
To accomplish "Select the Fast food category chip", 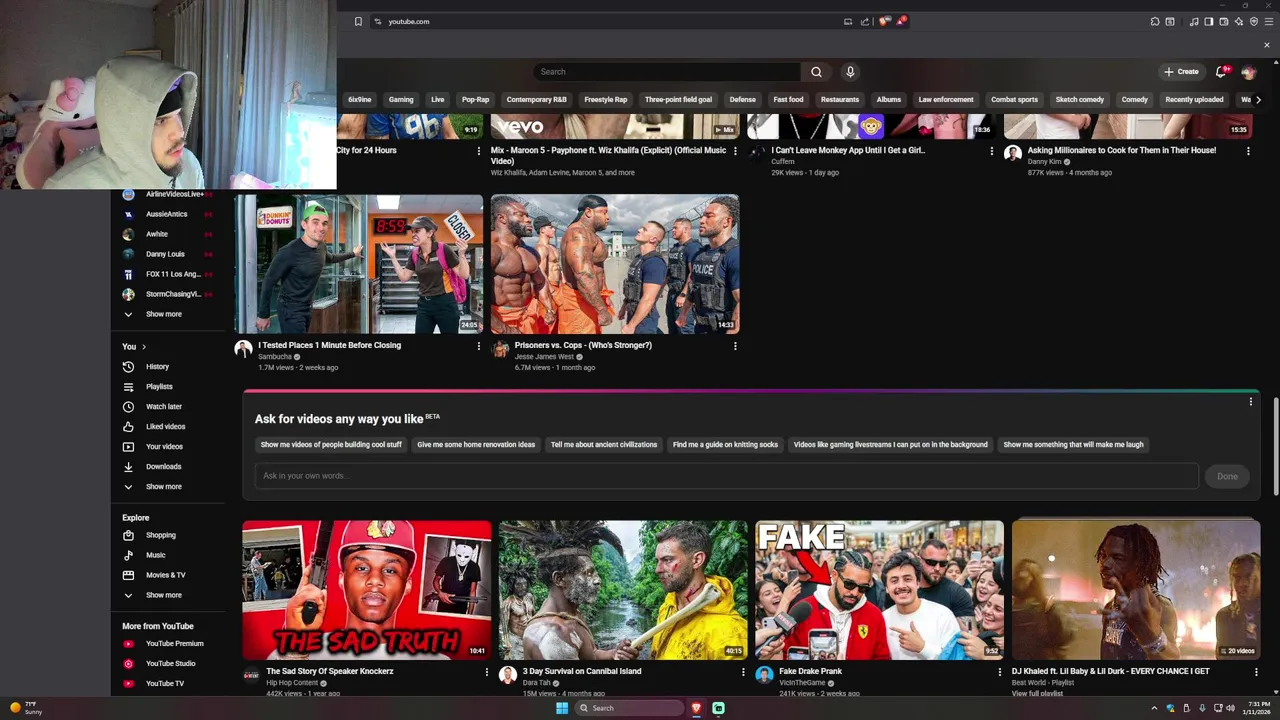I will (x=788, y=100).
